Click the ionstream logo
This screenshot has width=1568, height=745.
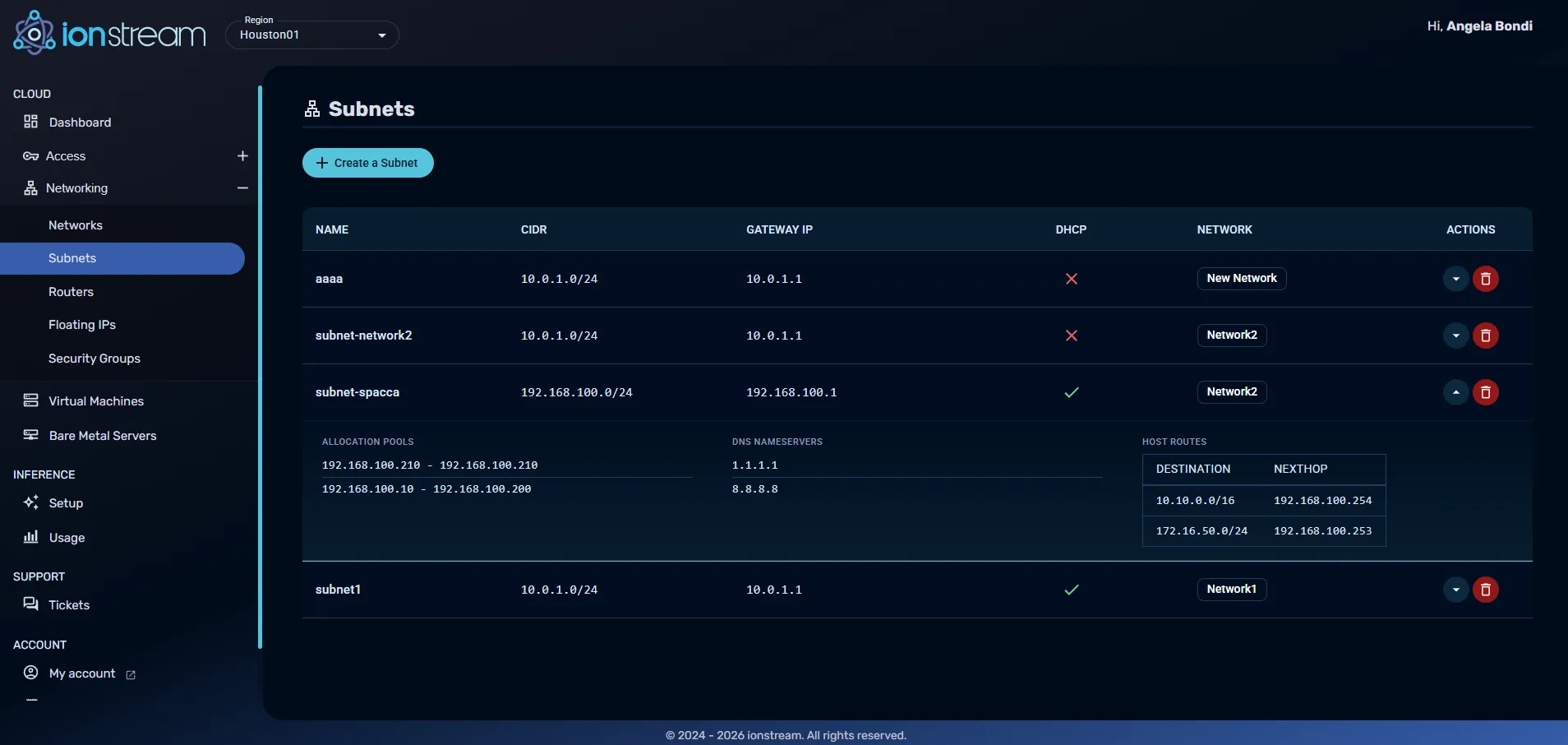click(109, 33)
